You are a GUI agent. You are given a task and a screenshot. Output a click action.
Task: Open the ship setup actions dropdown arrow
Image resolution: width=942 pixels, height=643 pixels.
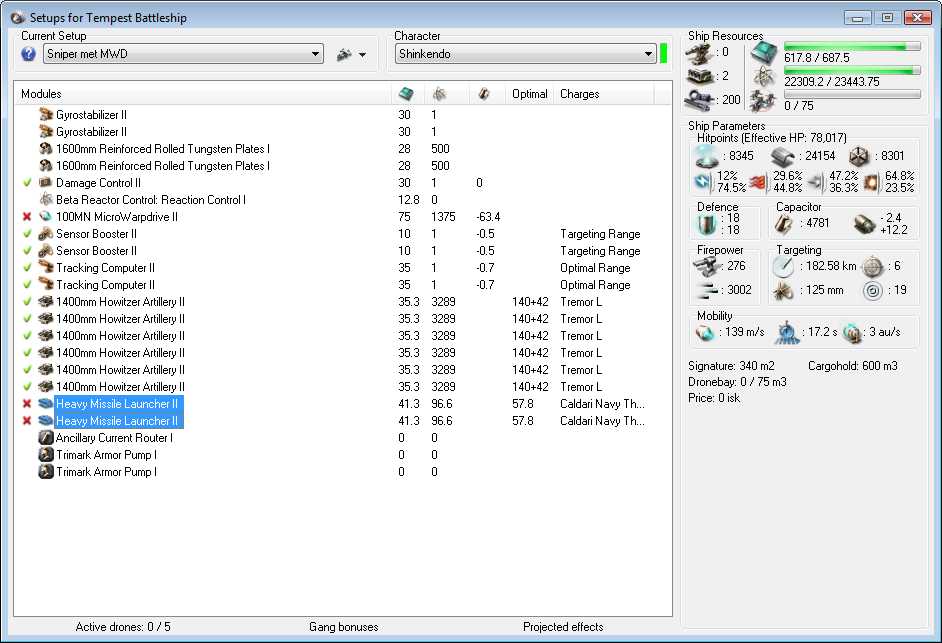[362, 55]
